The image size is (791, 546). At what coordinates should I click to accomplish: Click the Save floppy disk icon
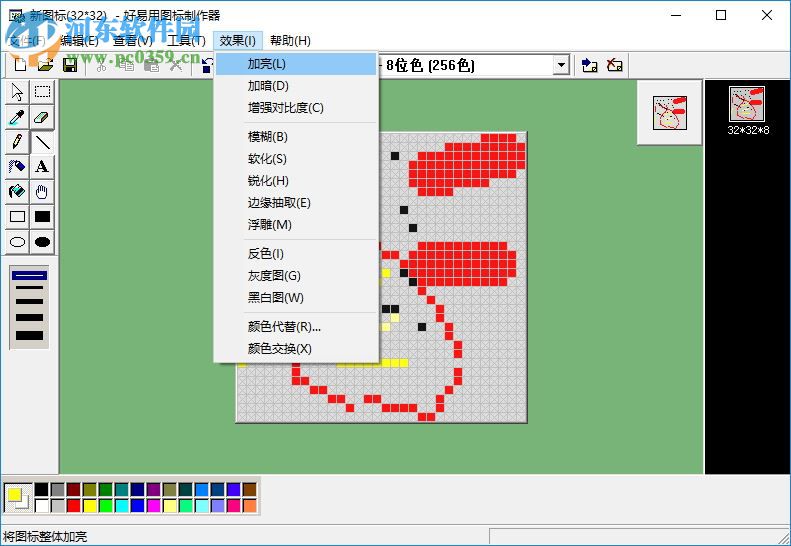[x=70, y=65]
